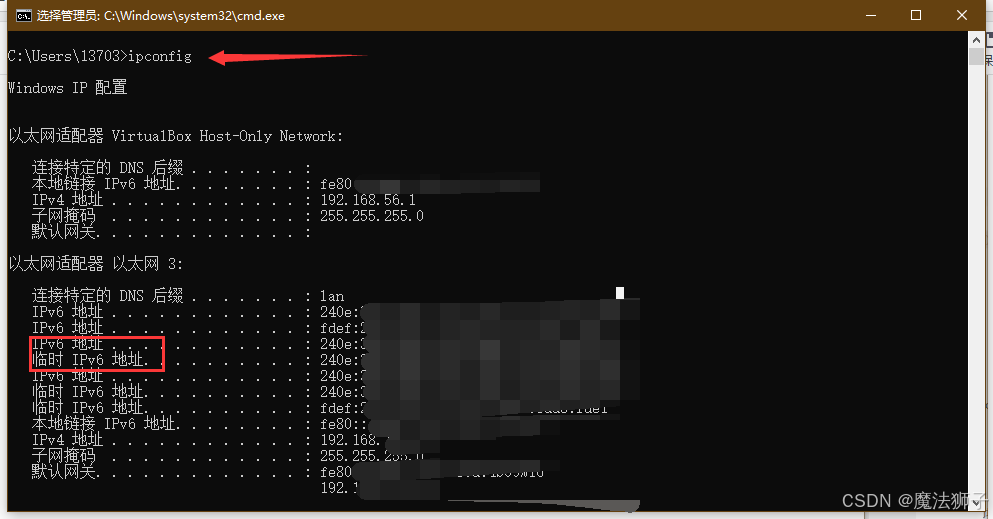The width and height of the screenshot is (993, 519).
Task: Click the red arrow annotation
Action: point(288,57)
